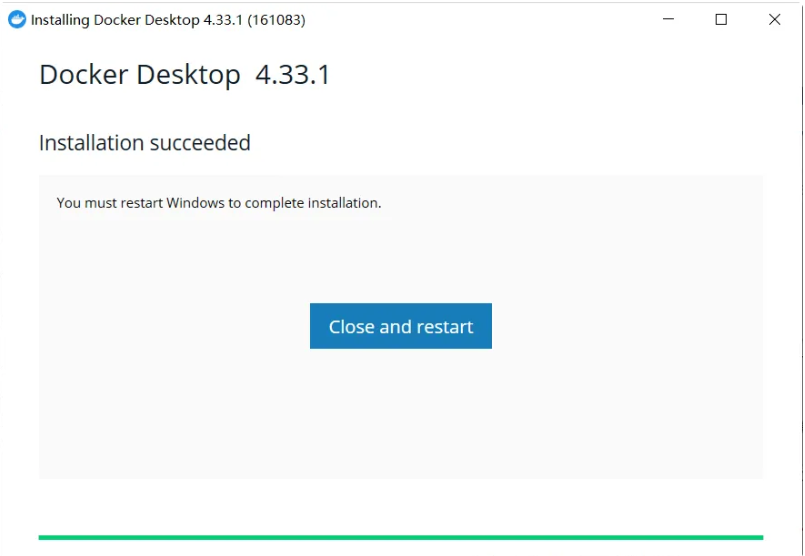Minimize the Docker installer window
805x556 pixels.
pos(668,20)
